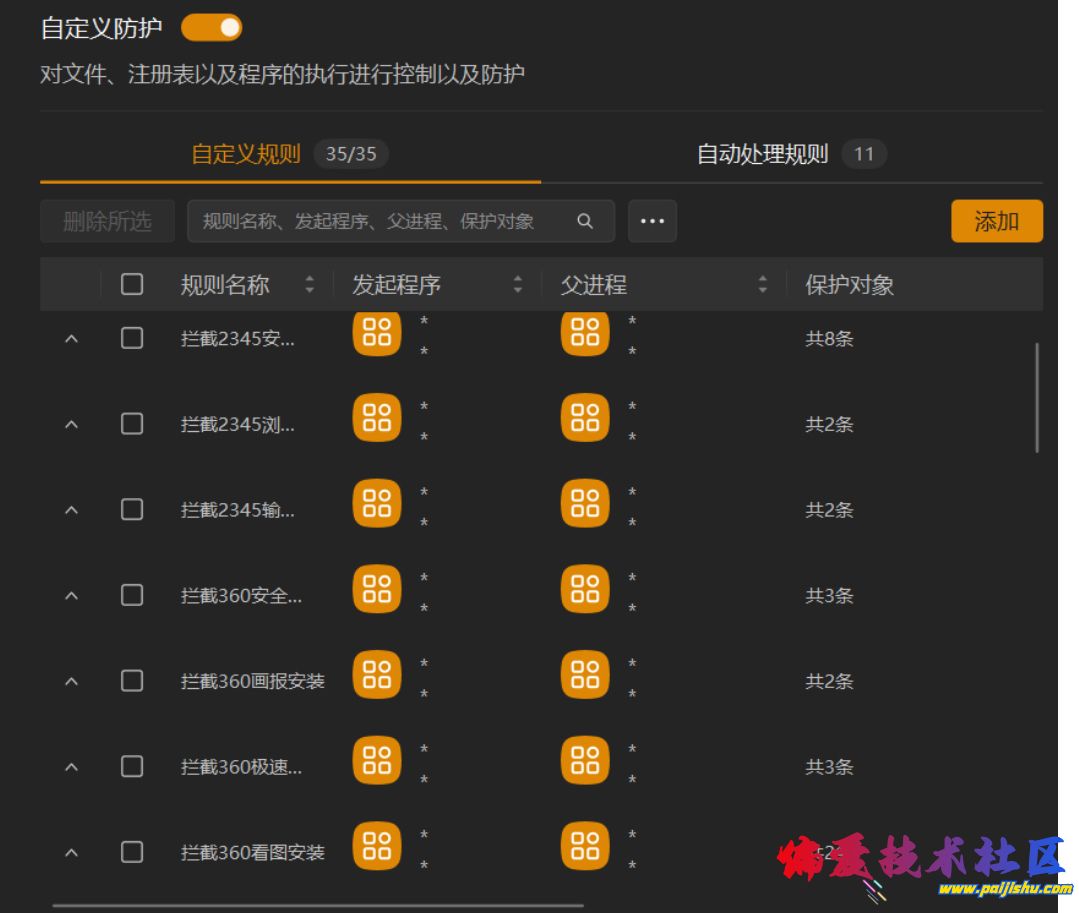Select the 自定义规则 tab
This screenshot has width=1079, height=913.
click(x=246, y=154)
